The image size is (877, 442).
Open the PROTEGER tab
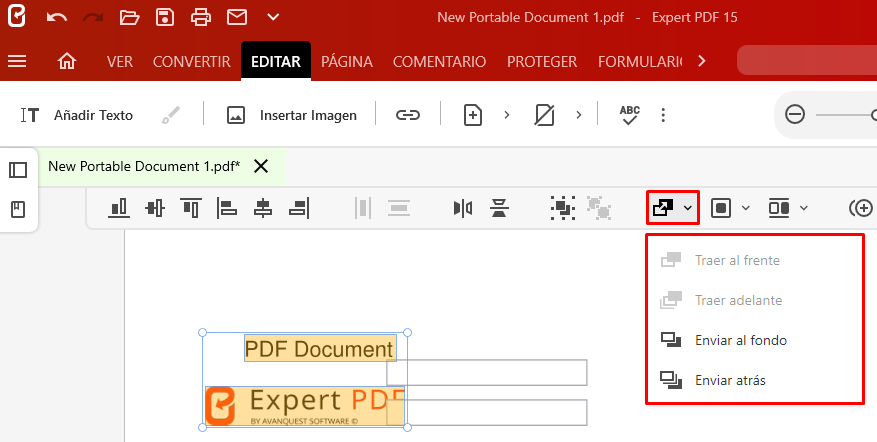pos(542,62)
